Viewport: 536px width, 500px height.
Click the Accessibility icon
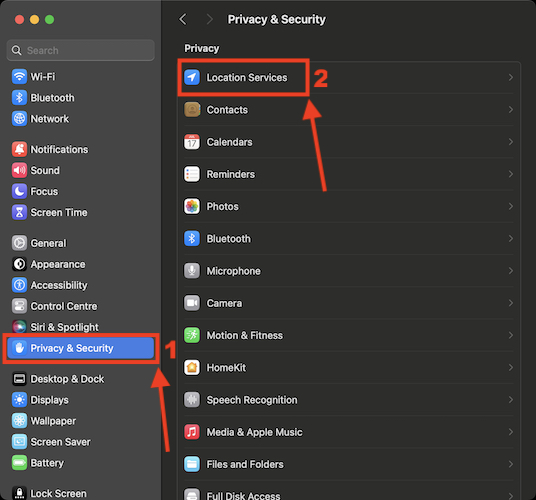pos(19,285)
